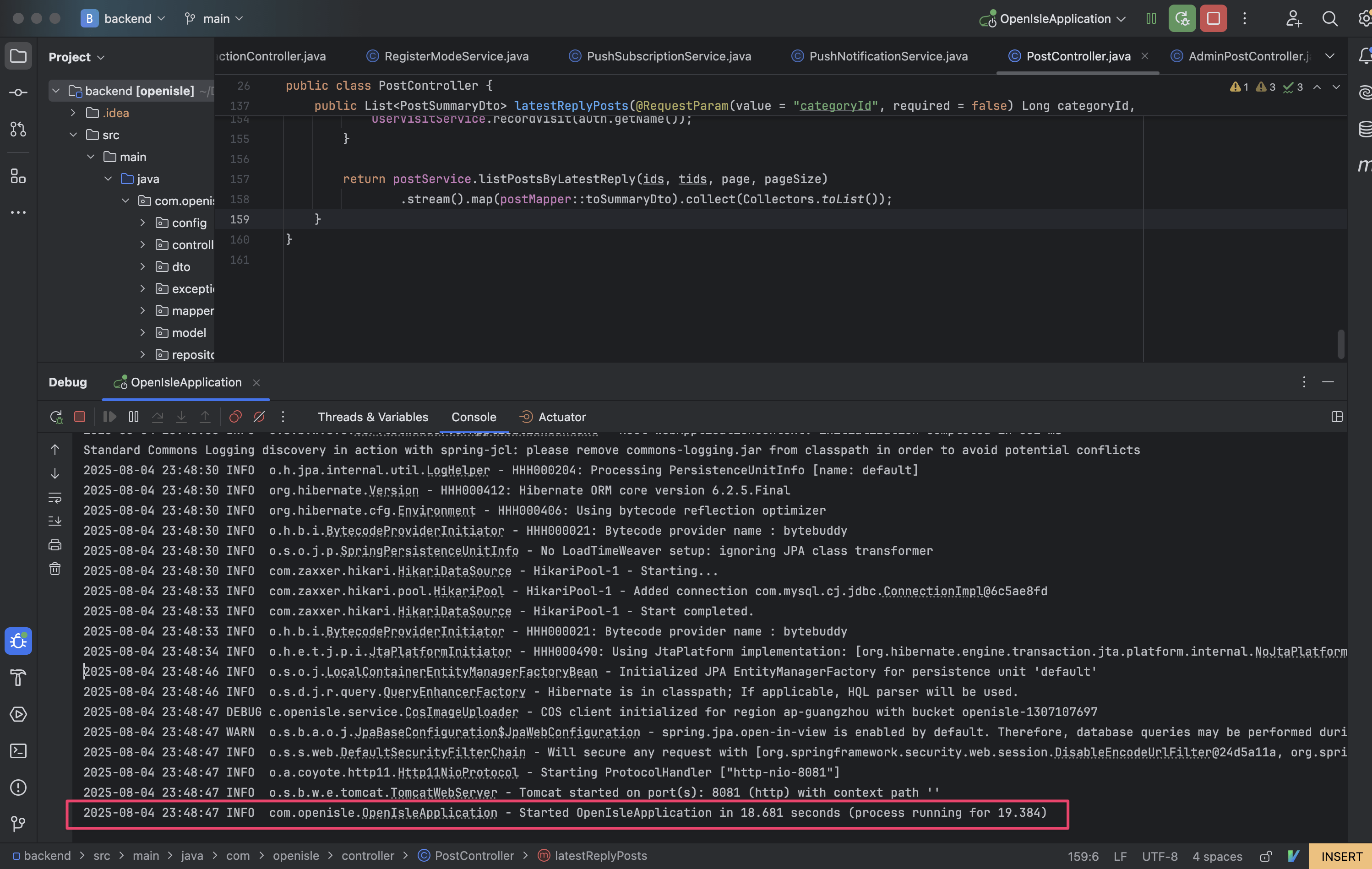Click TomcatWebServer class link in console
Image resolution: width=1372 pixels, height=869 pixels.
tap(443, 793)
